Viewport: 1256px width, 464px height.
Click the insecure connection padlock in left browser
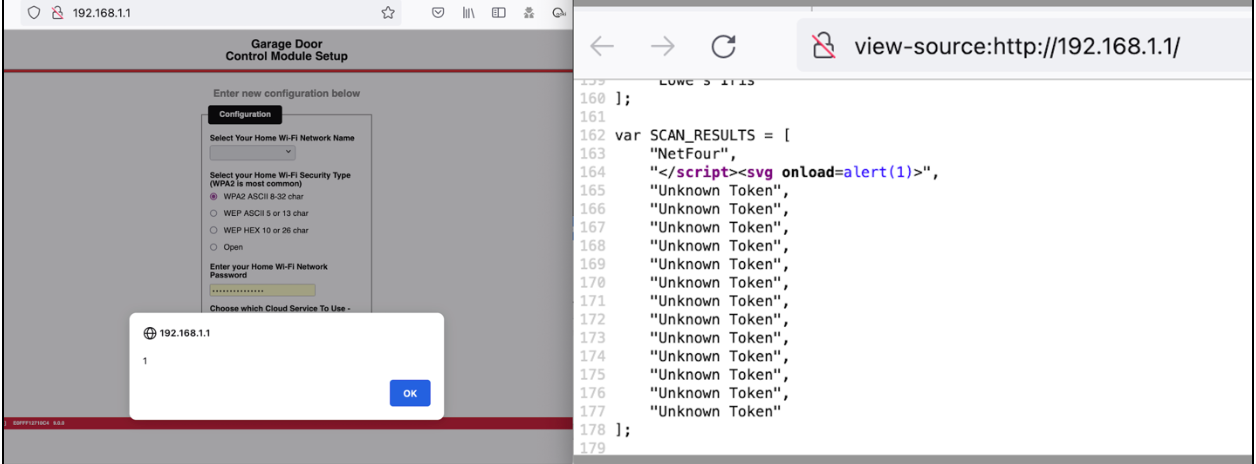point(56,13)
